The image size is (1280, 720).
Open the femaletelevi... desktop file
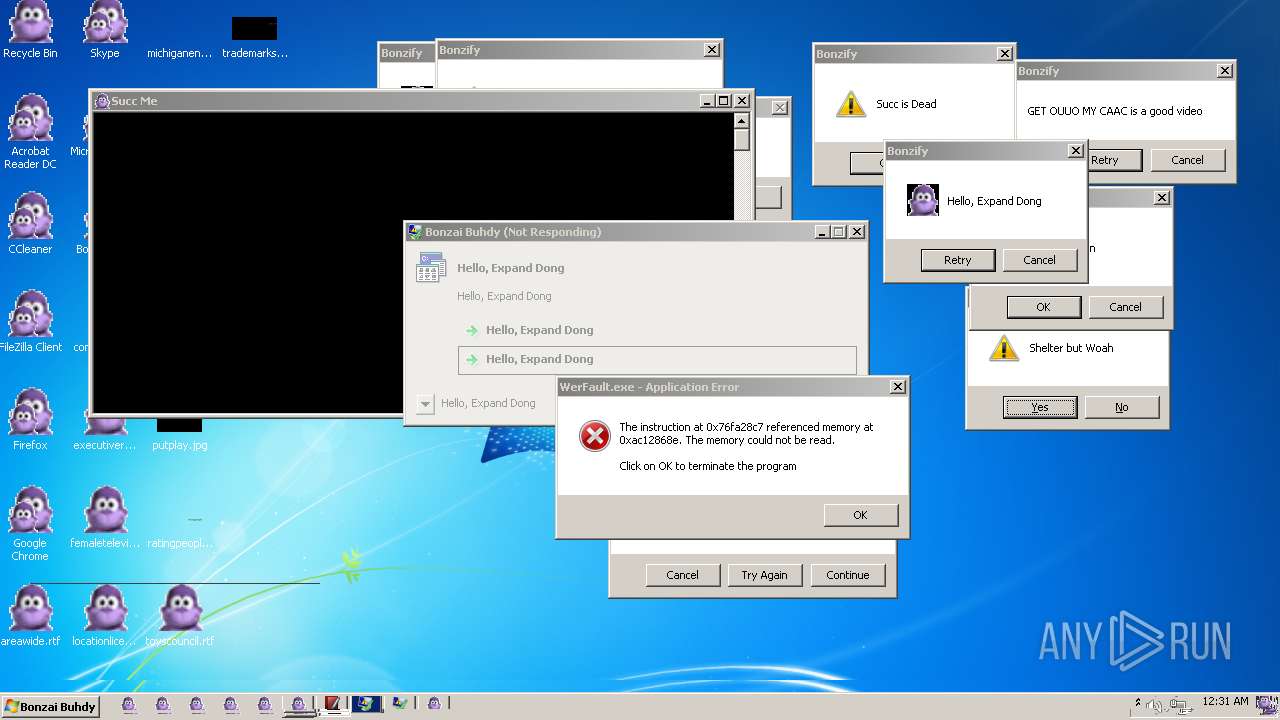105,518
